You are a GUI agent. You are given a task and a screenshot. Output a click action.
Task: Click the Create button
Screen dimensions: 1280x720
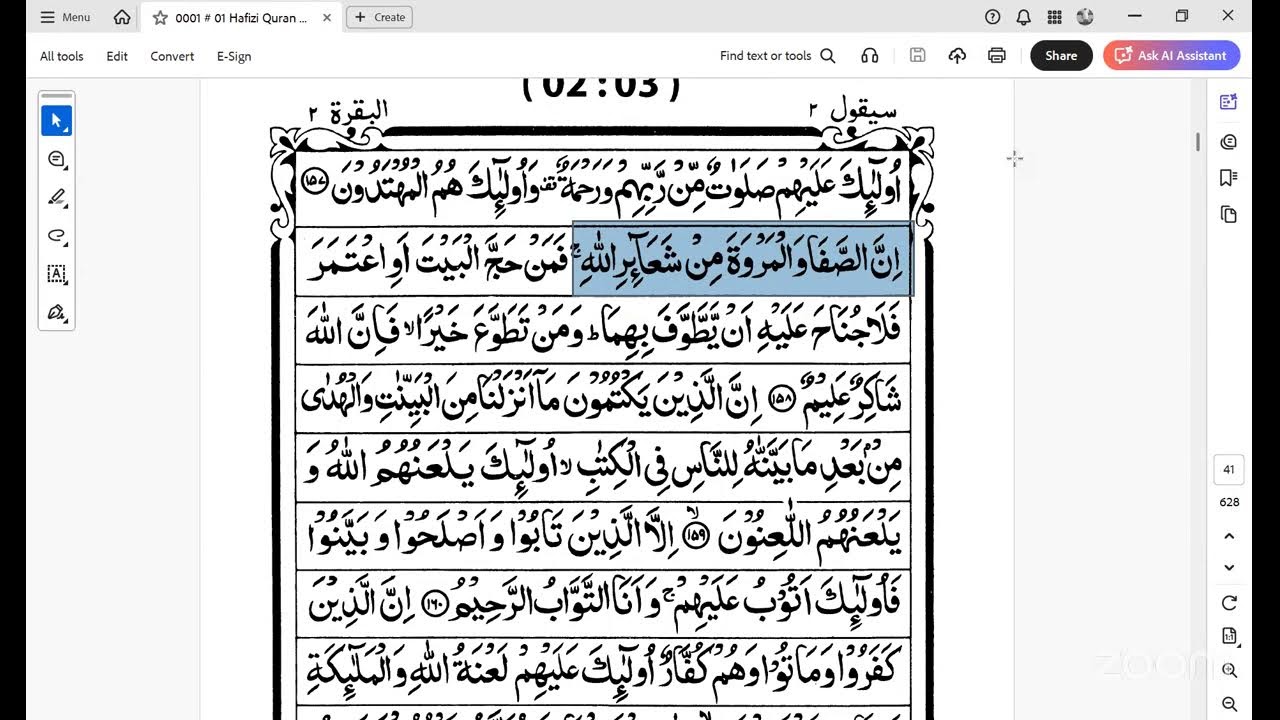tap(379, 17)
